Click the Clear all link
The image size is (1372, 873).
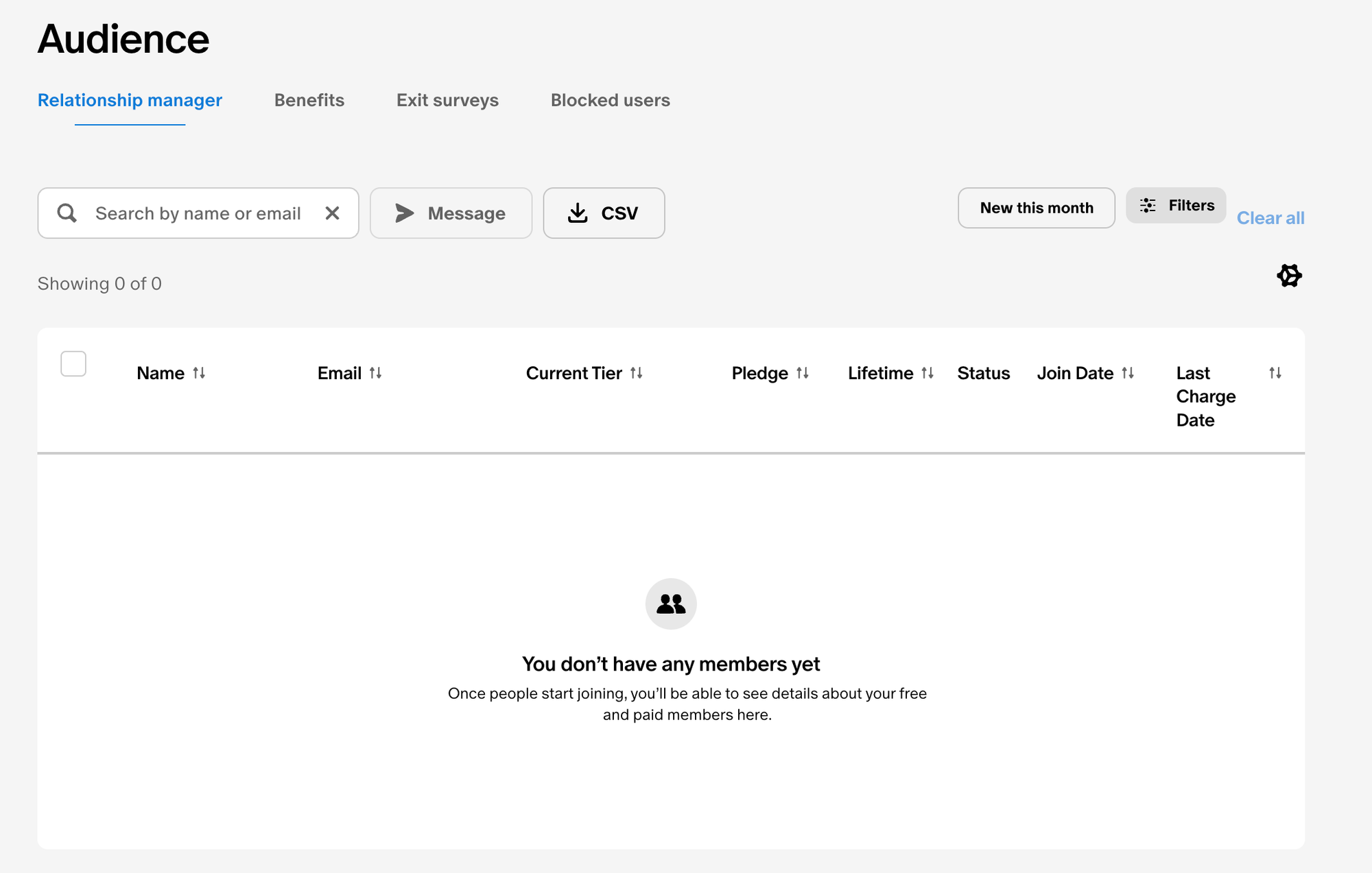[1270, 218]
